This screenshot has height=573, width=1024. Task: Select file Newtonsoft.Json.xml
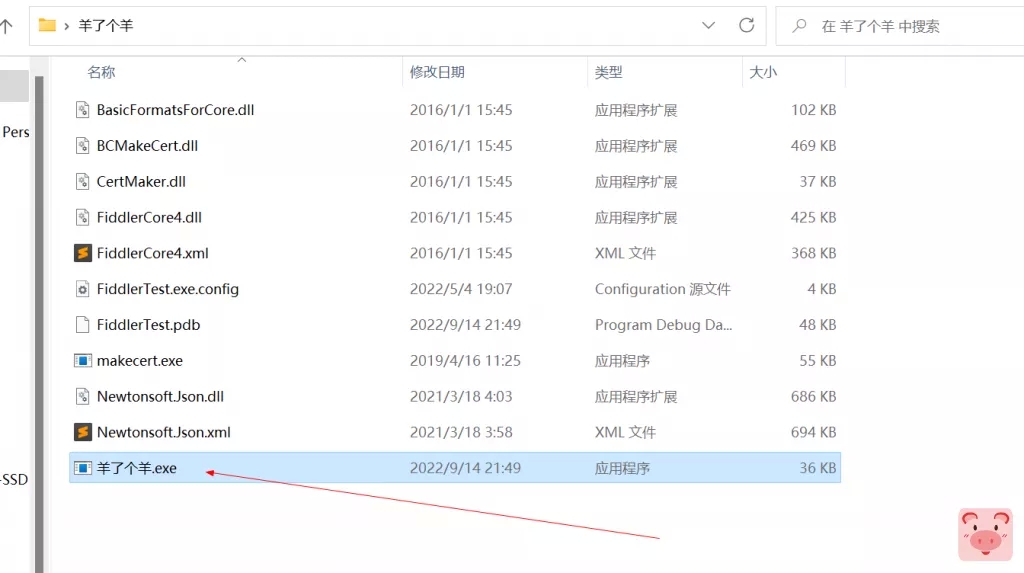[163, 432]
